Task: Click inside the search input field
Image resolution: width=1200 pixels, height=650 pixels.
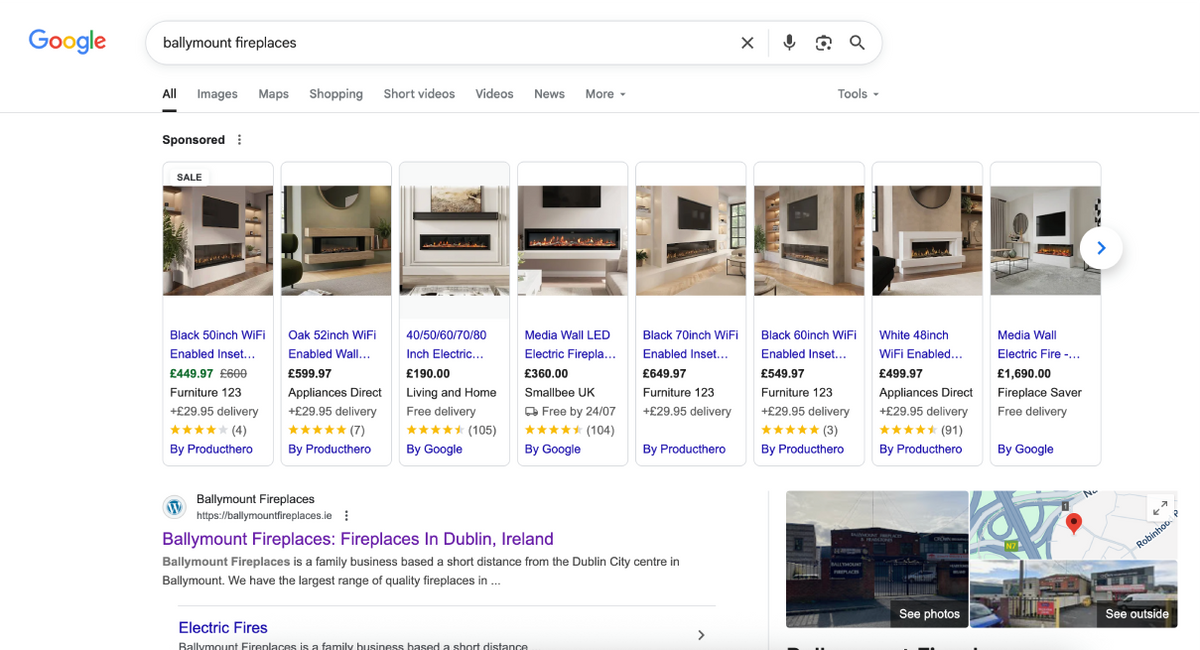Action: (440, 43)
